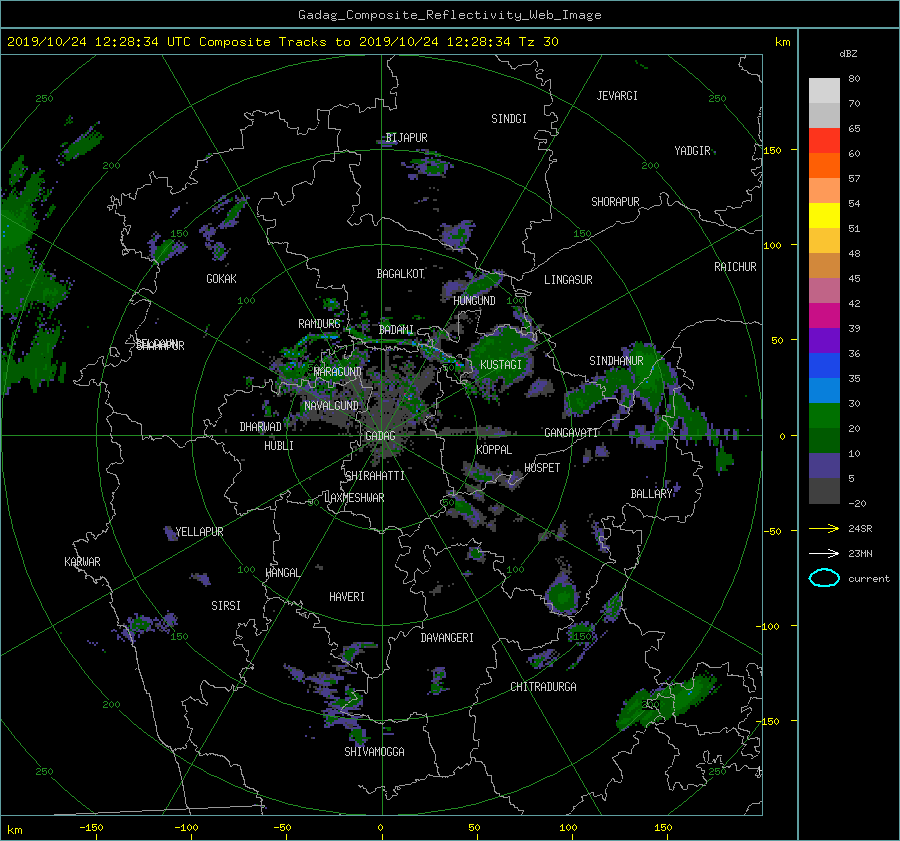Click the HUBLI city label
Screen dimensions: 900x841
[279, 446]
